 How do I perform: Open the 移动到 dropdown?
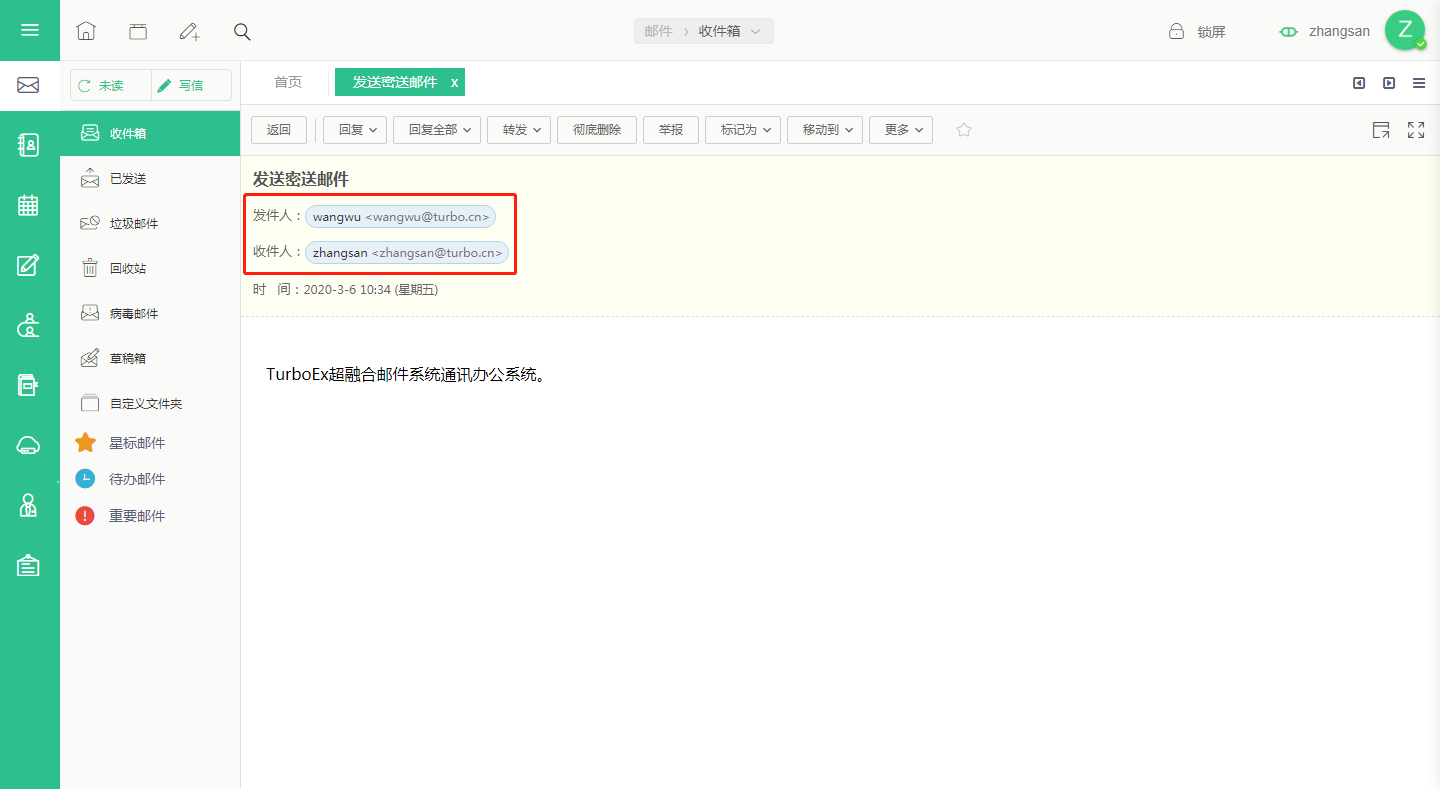tap(825, 130)
